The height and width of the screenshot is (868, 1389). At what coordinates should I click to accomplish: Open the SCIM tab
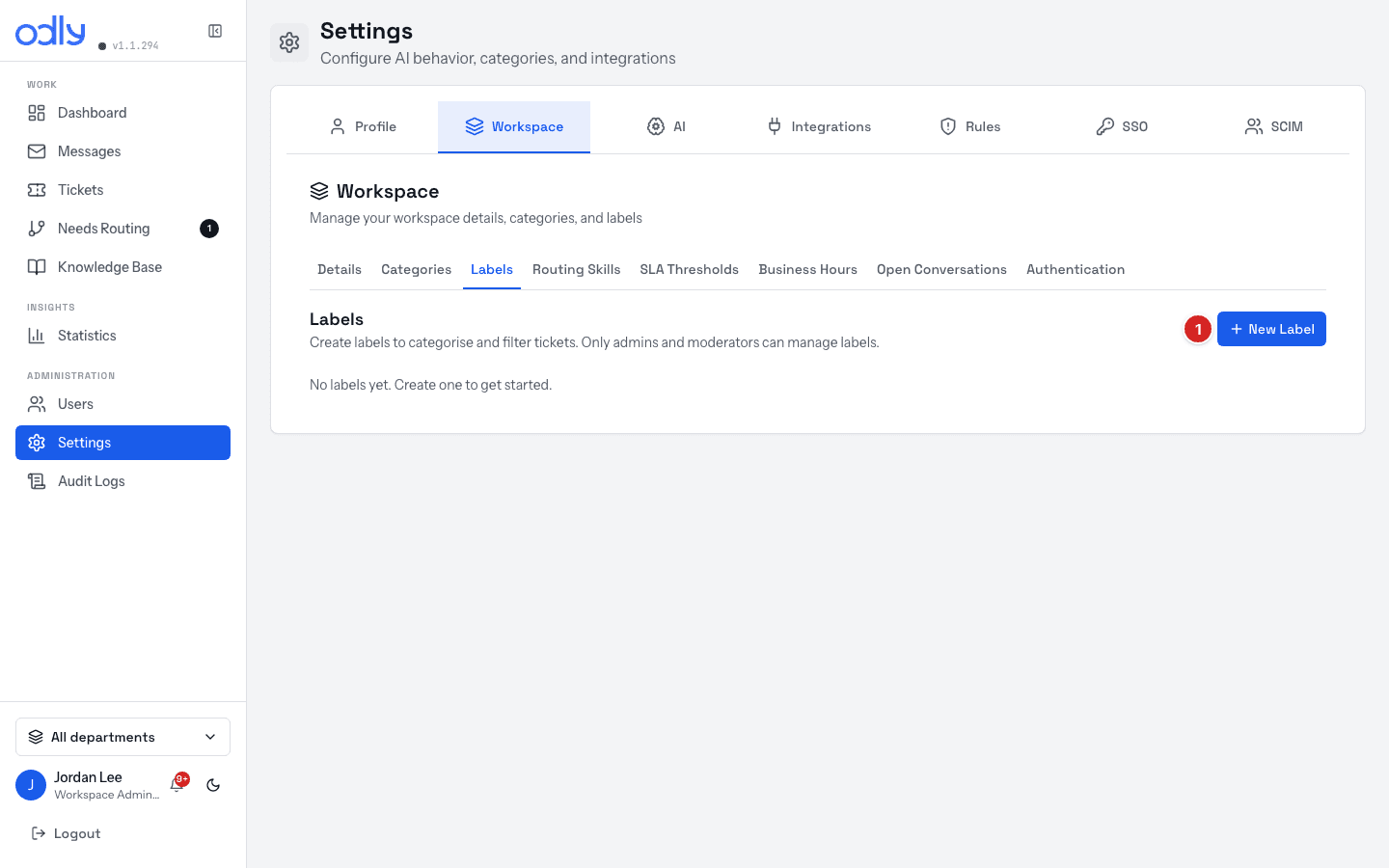tap(1273, 126)
